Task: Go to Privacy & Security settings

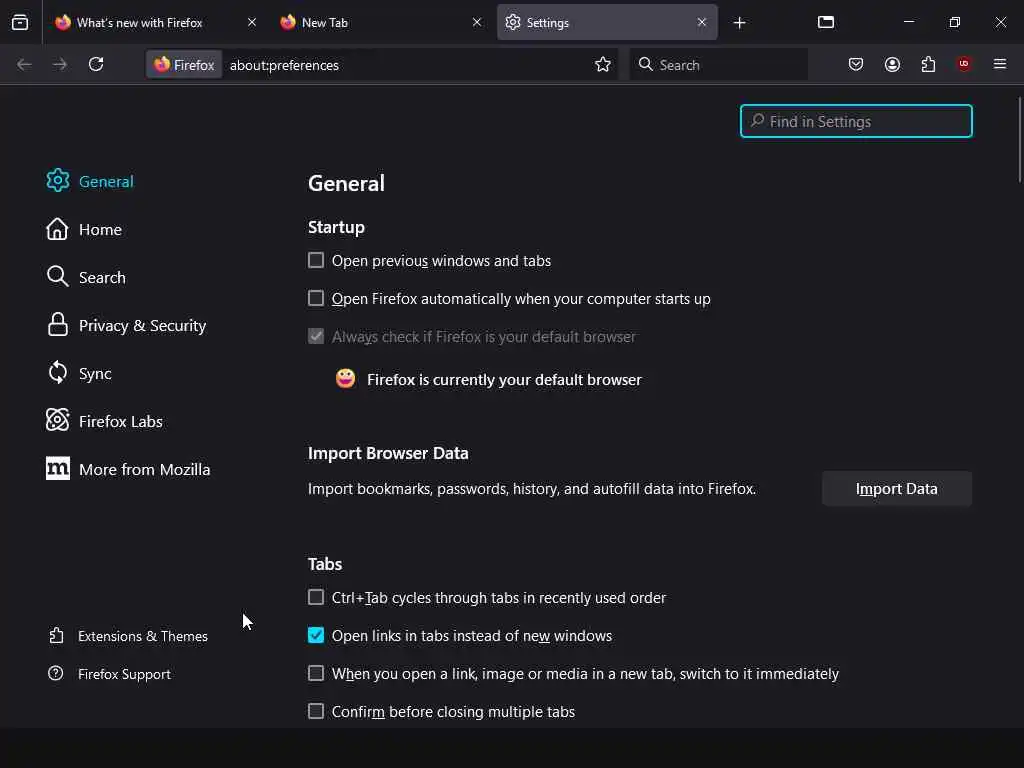Action: pyautogui.click(x=142, y=325)
